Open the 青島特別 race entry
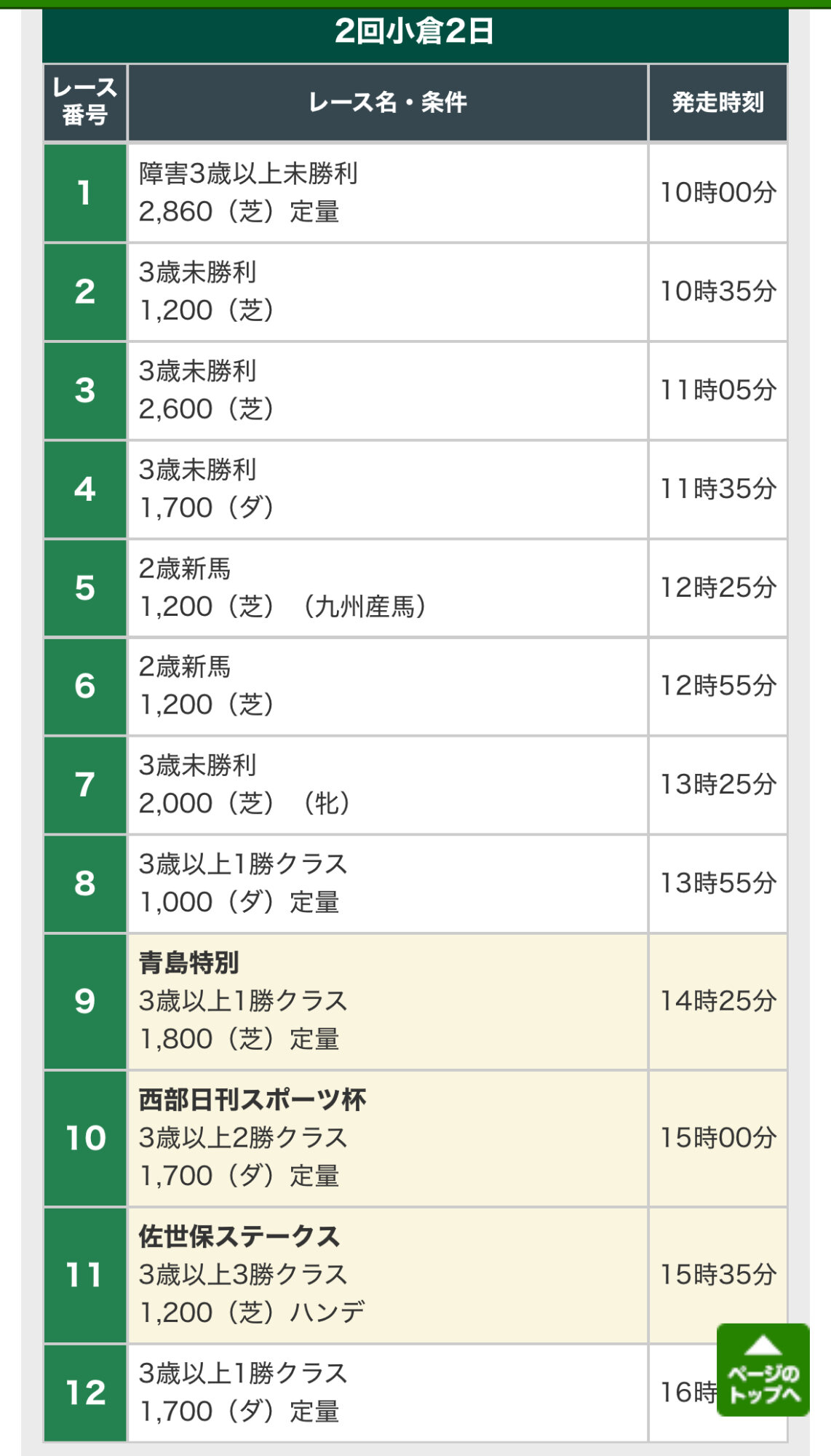This screenshot has width=831, height=1456. 388,1002
